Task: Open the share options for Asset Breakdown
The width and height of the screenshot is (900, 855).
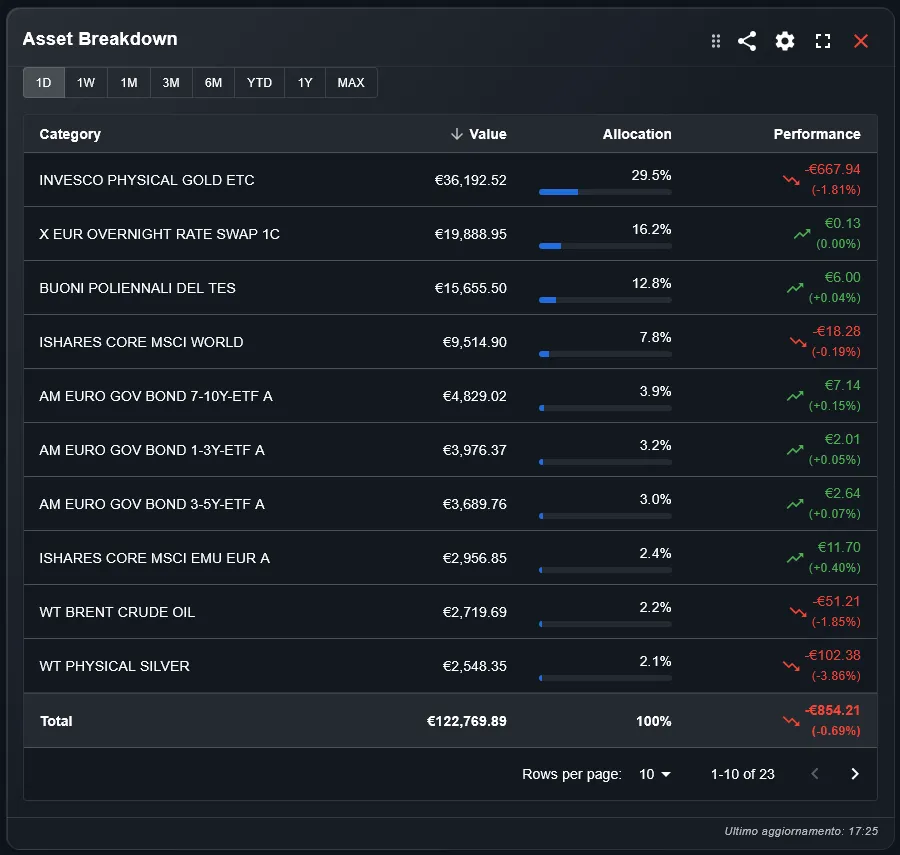Action: tap(747, 41)
